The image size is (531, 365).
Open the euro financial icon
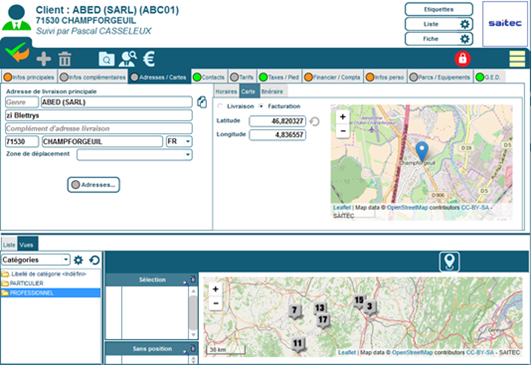pos(149,59)
